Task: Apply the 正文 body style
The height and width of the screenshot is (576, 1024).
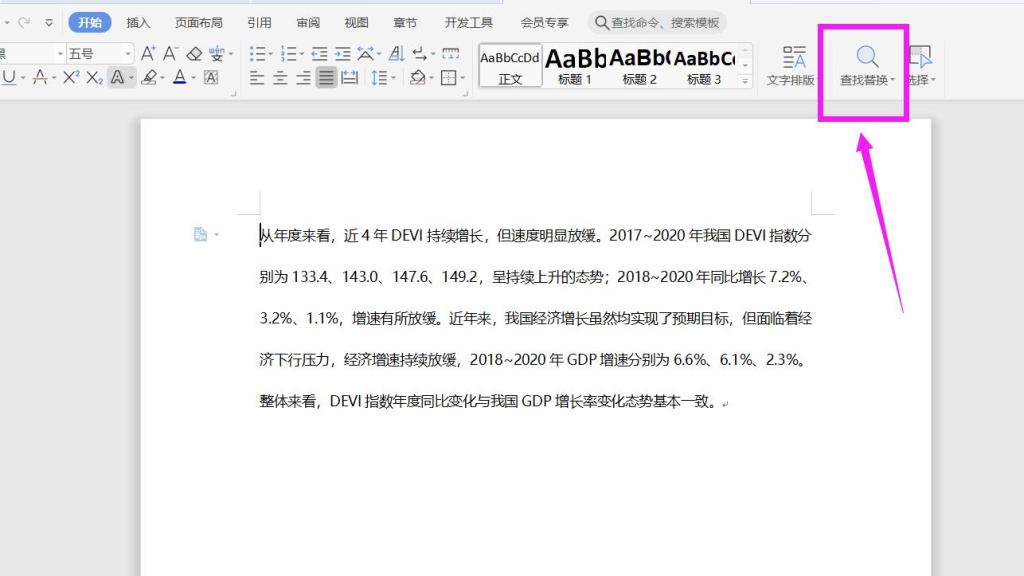Action: pos(510,65)
